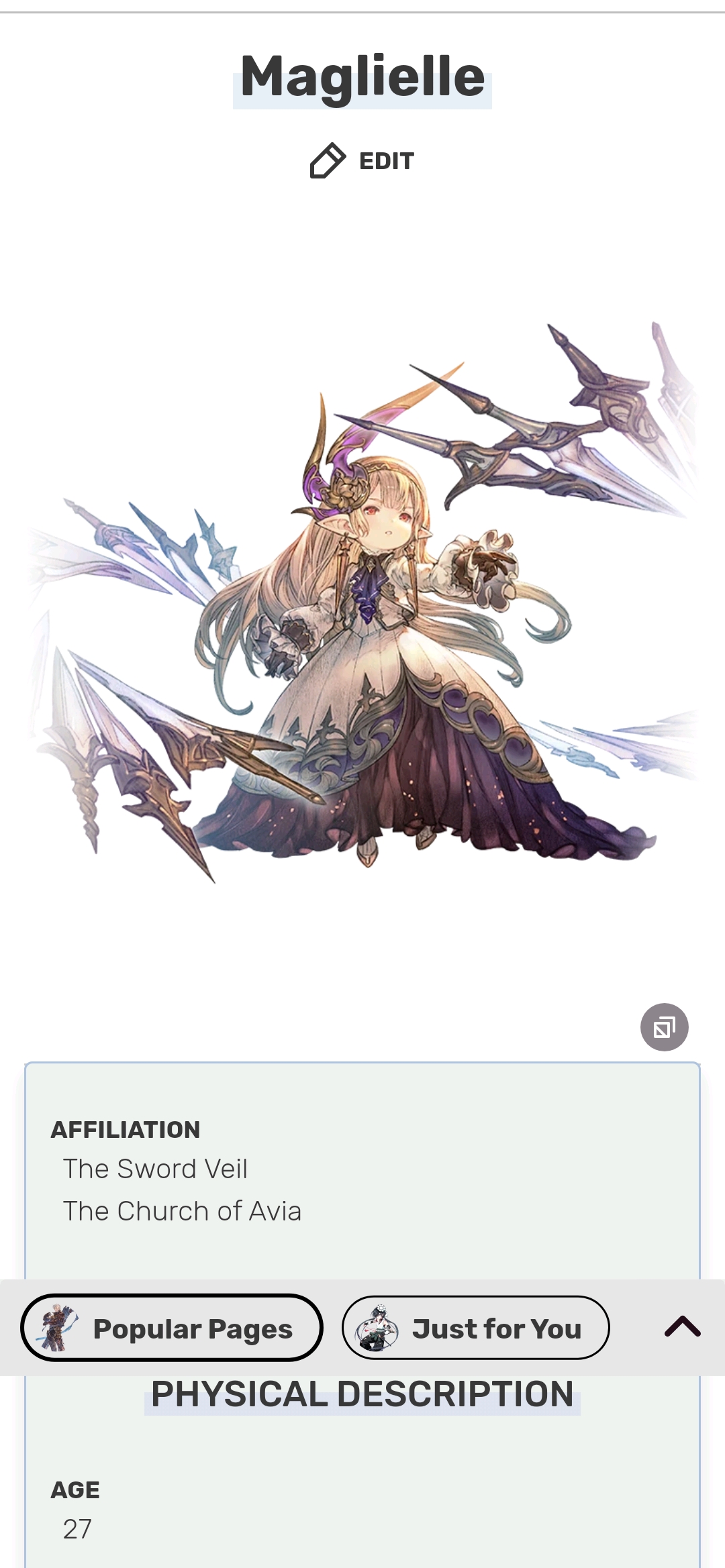Click the EDIT text link

(387, 161)
